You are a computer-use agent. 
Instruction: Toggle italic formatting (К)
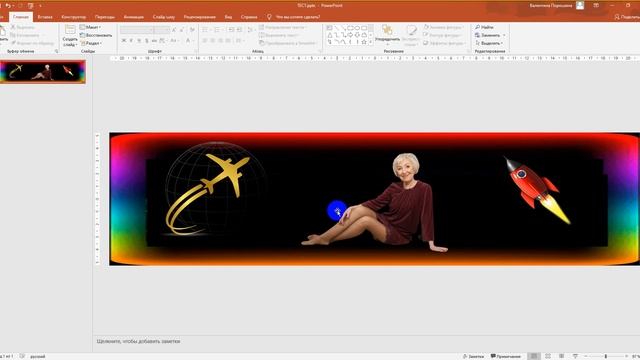pyautogui.click(x=131, y=41)
